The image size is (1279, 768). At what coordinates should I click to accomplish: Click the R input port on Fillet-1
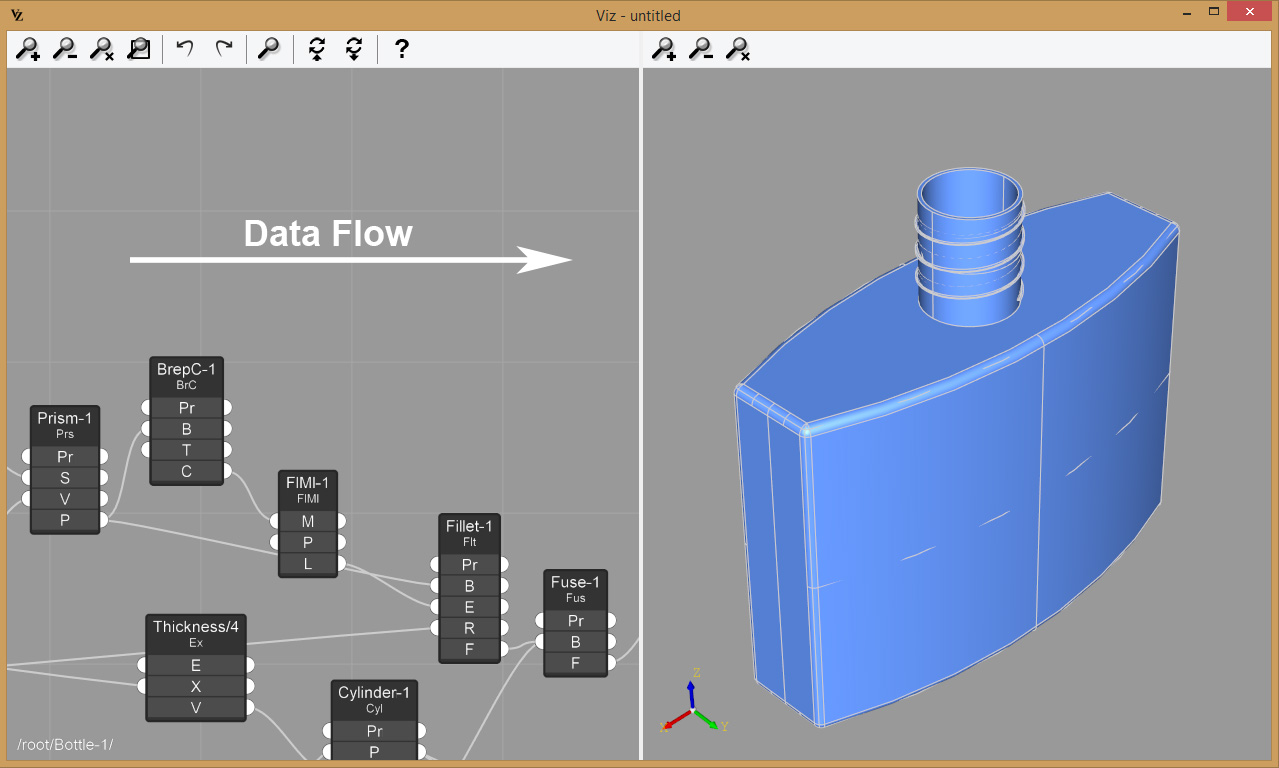tap(435, 628)
